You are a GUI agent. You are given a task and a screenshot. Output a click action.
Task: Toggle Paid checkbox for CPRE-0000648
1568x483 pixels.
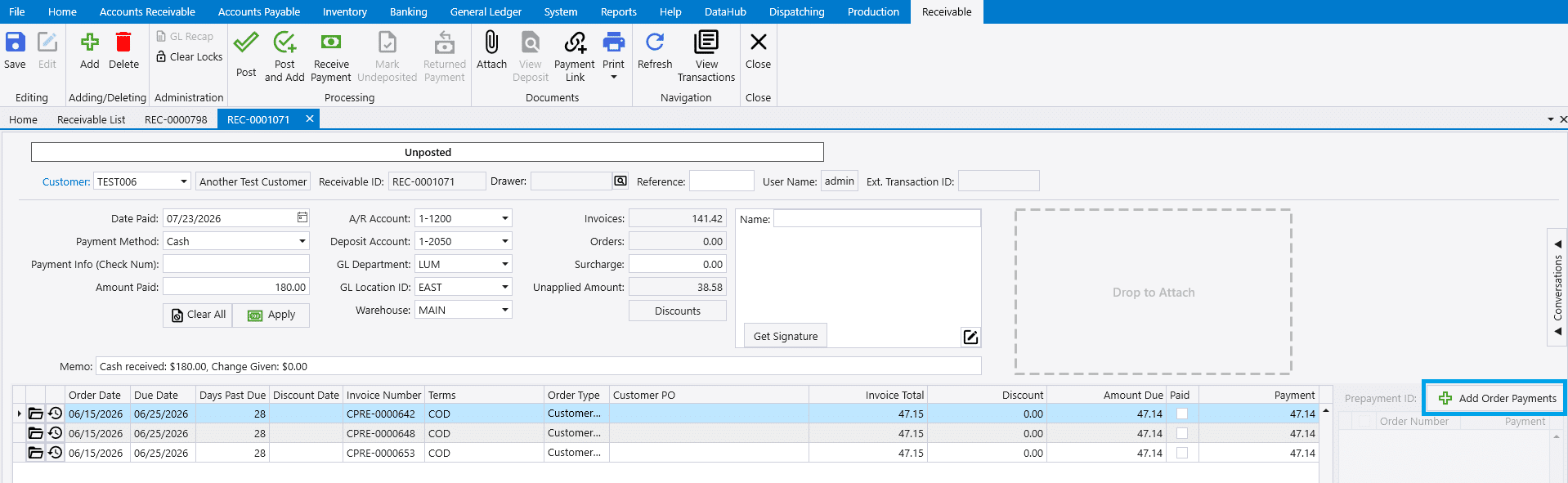[1182, 433]
